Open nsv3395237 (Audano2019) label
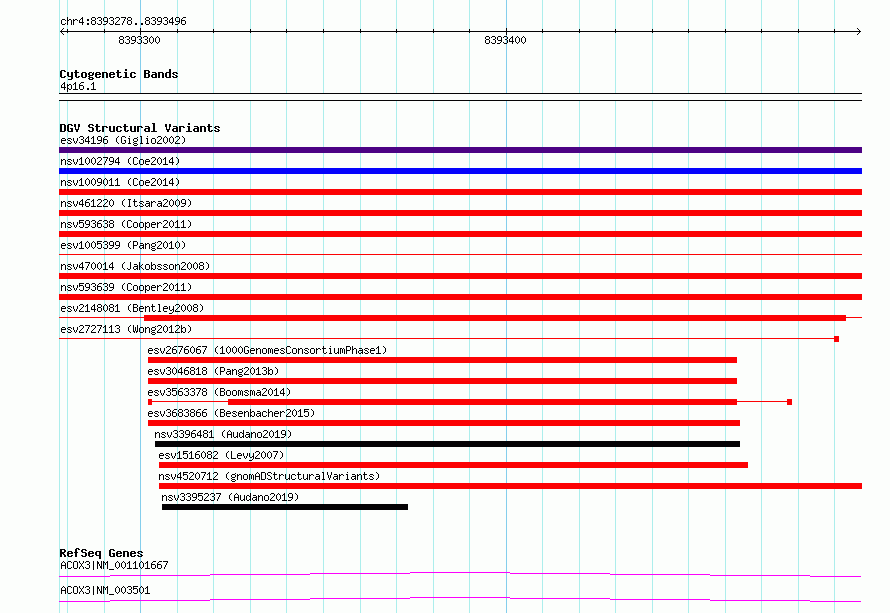Screen dimensions: 890x613 [230, 497]
